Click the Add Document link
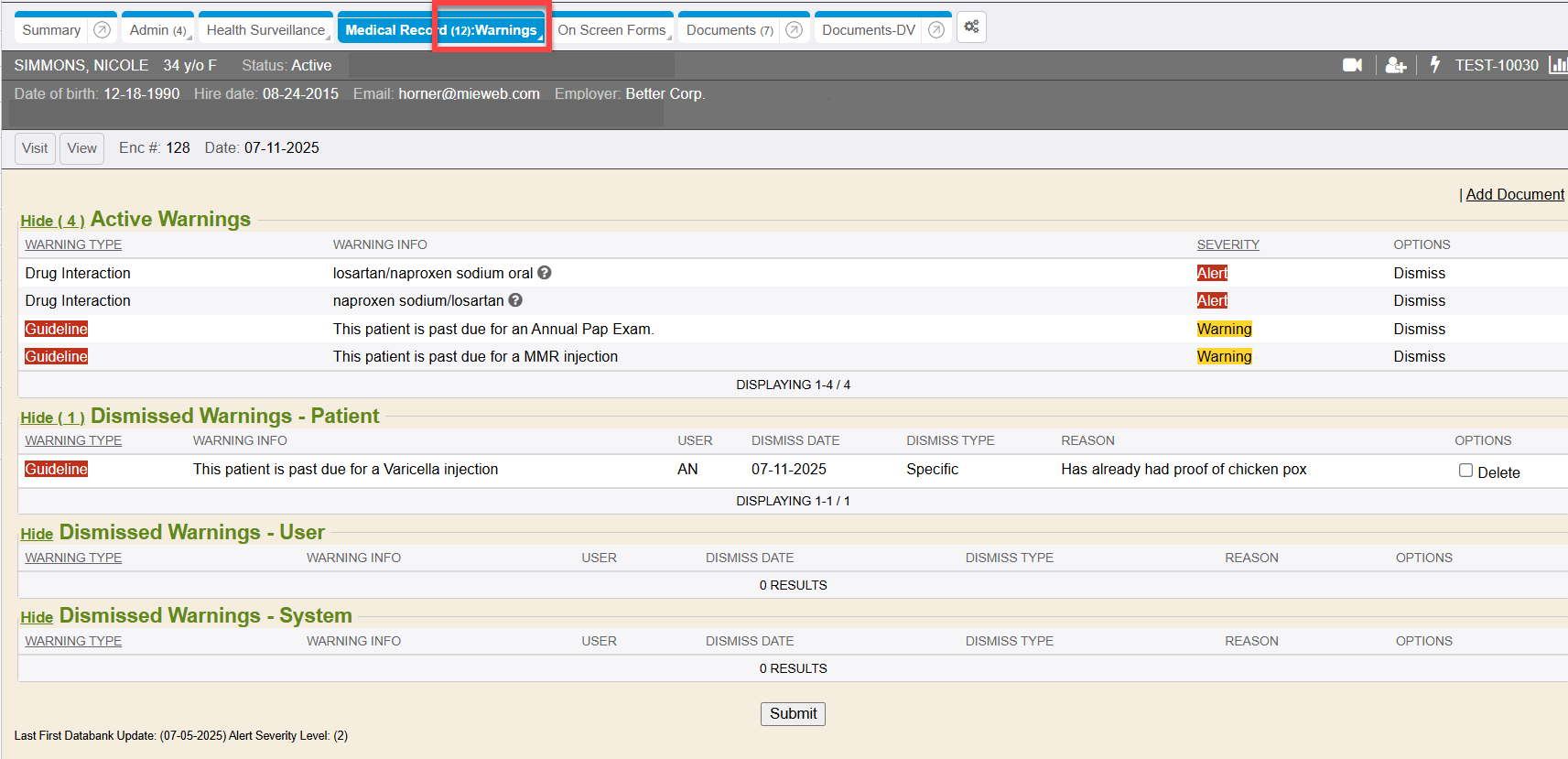This screenshot has height=759, width=1568. (1514, 194)
